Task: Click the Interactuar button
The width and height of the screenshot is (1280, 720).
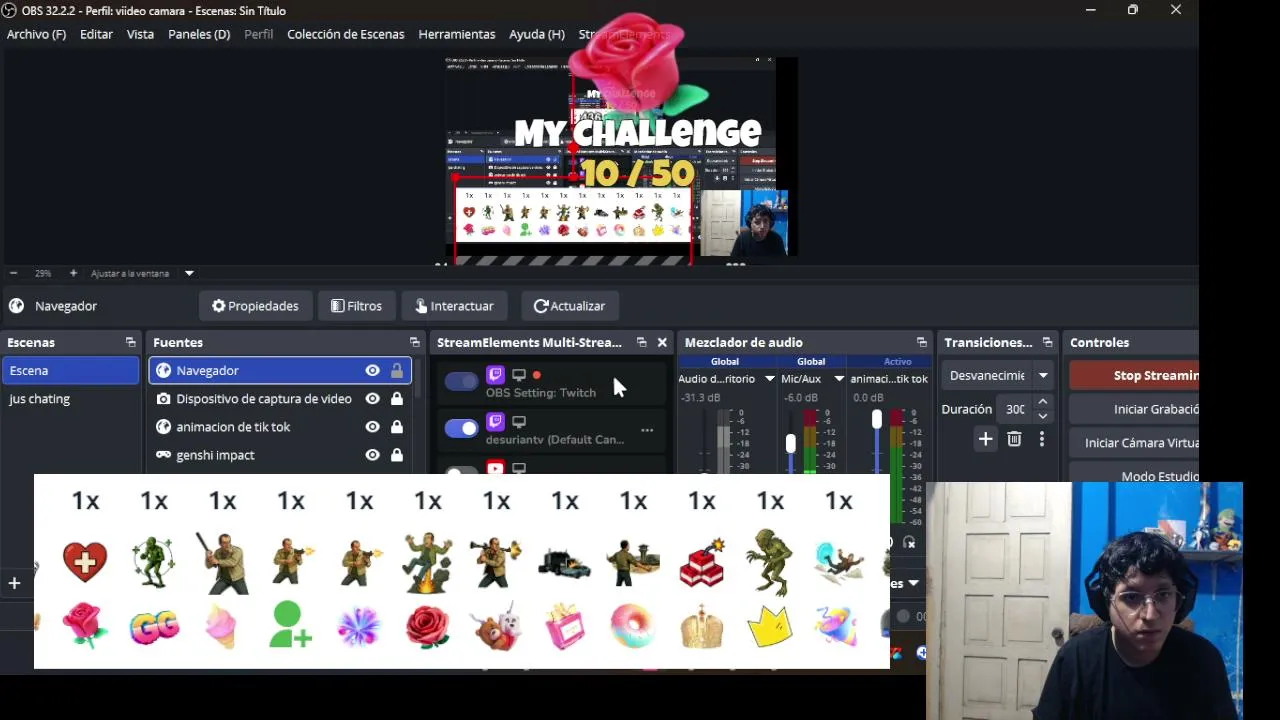Action: 455,306
